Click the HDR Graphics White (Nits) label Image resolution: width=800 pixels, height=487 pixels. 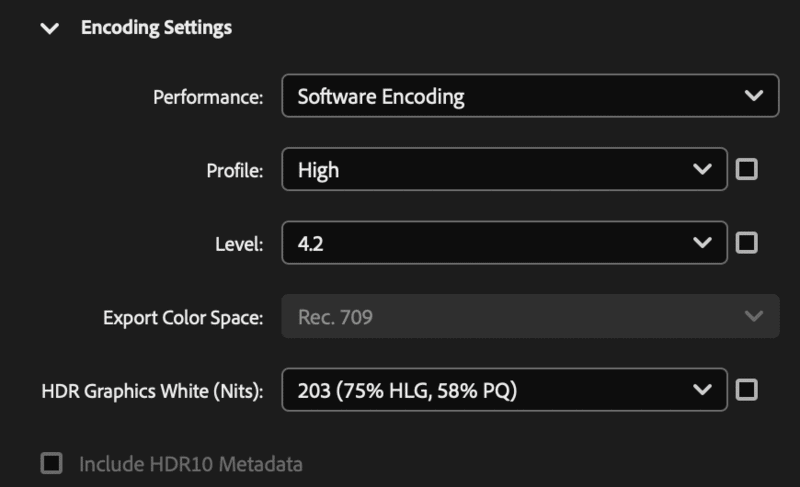152,391
